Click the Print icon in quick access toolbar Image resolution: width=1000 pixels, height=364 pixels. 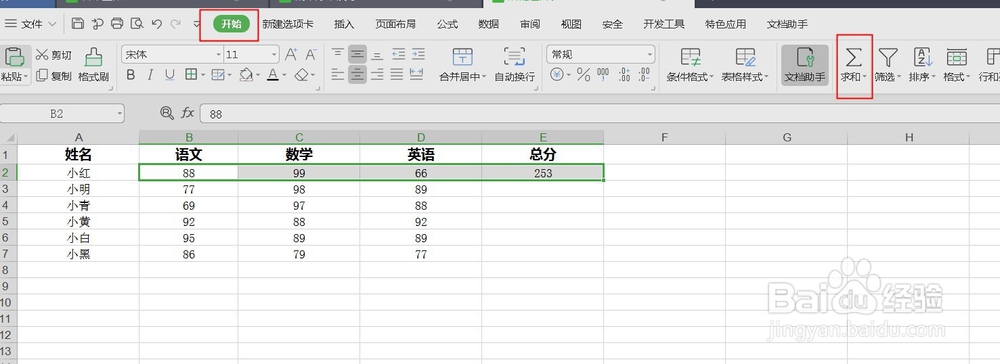click(x=117, y=24)
